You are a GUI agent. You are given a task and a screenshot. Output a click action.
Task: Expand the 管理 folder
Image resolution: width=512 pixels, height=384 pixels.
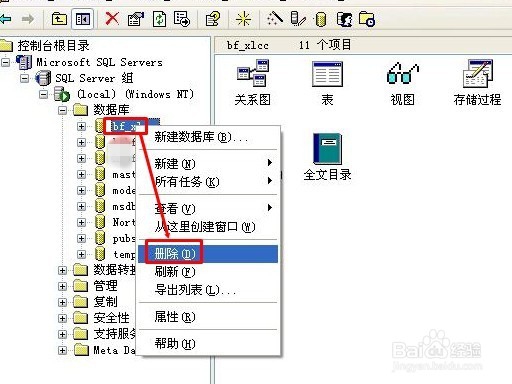(x=62, y=286)
